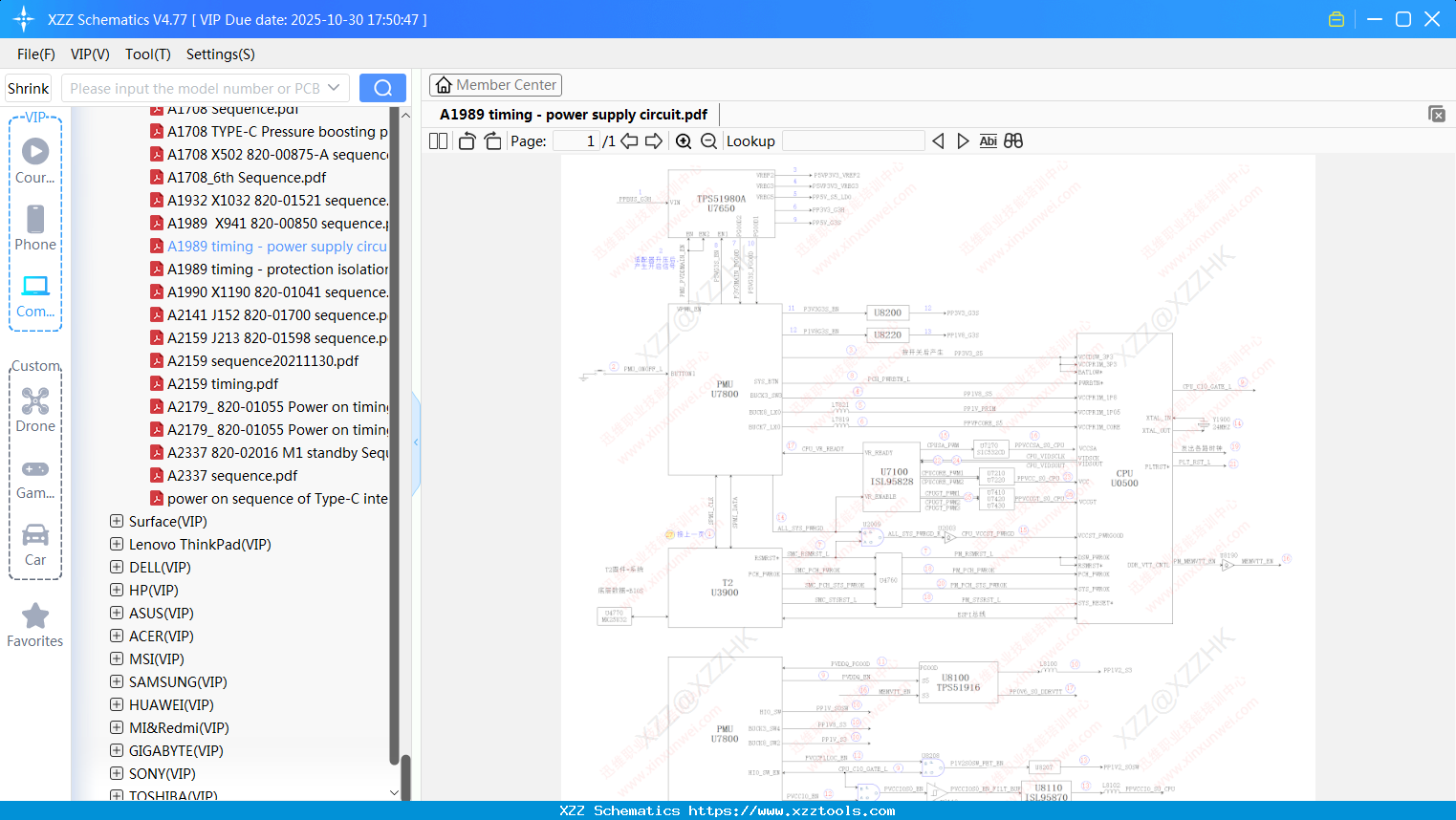The width and height of the screenshot is (1456, 820).
Task: Open the VIP(V) menu
Action: click(x=90, y=54)
